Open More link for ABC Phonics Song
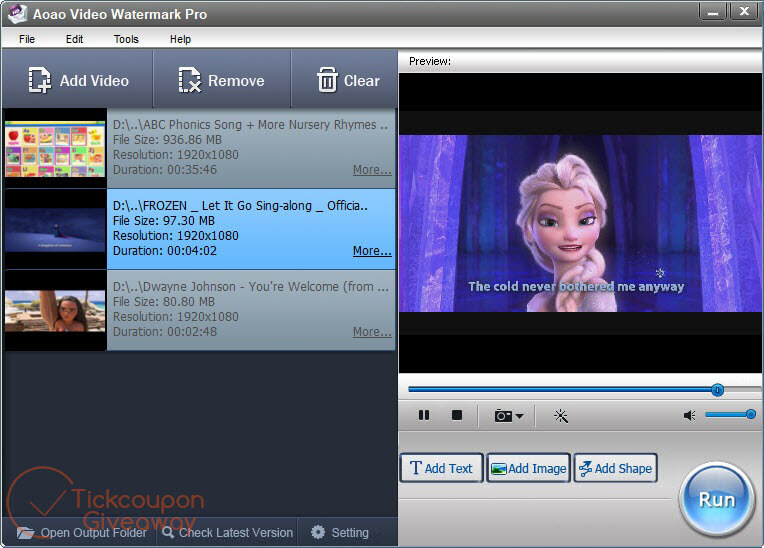 tap(372, 170)
